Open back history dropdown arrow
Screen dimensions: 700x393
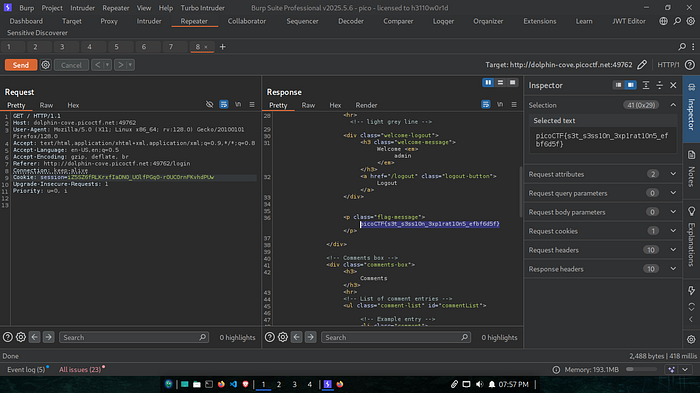107,65
